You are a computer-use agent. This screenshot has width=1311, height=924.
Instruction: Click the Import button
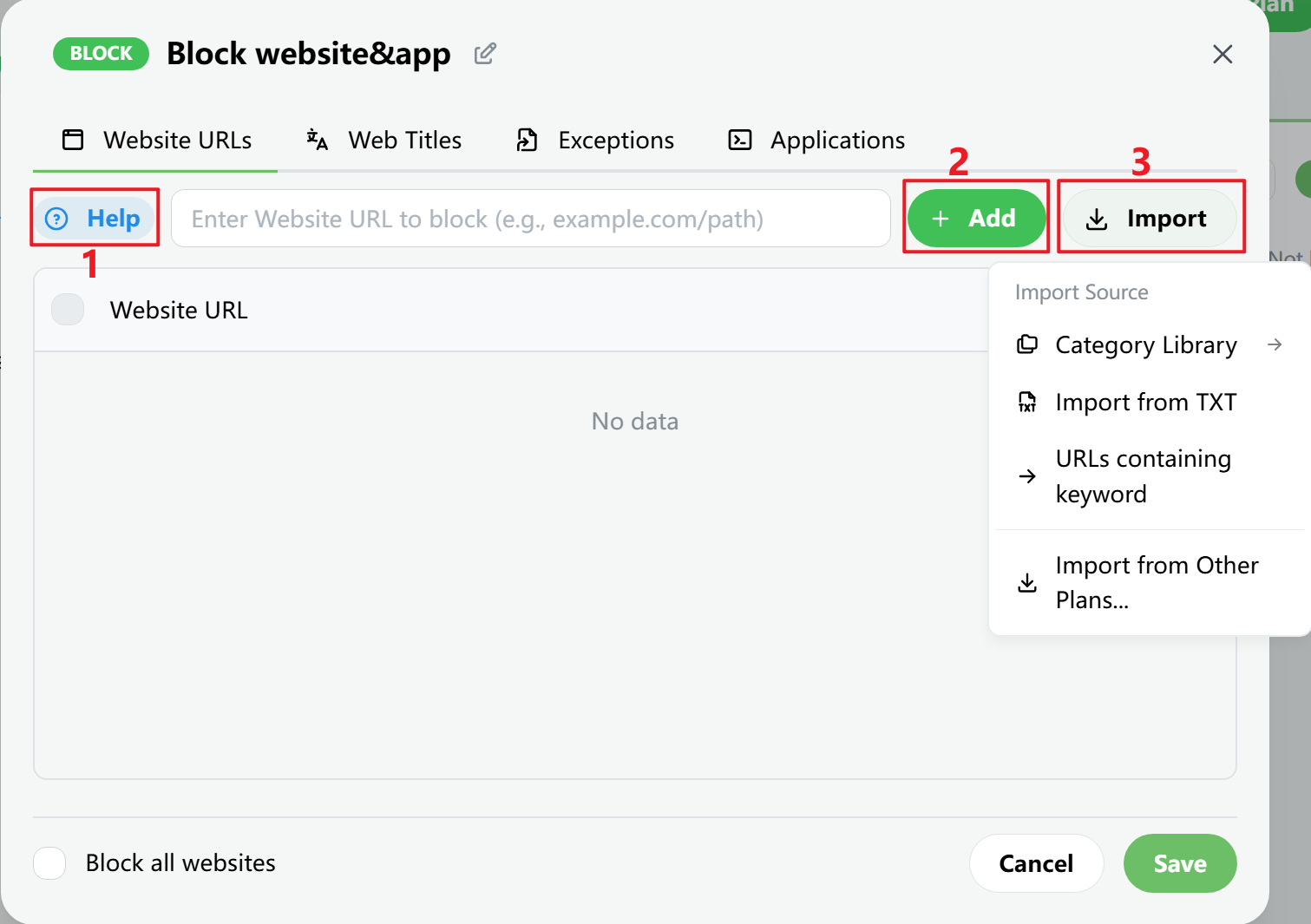(1150, 219)
